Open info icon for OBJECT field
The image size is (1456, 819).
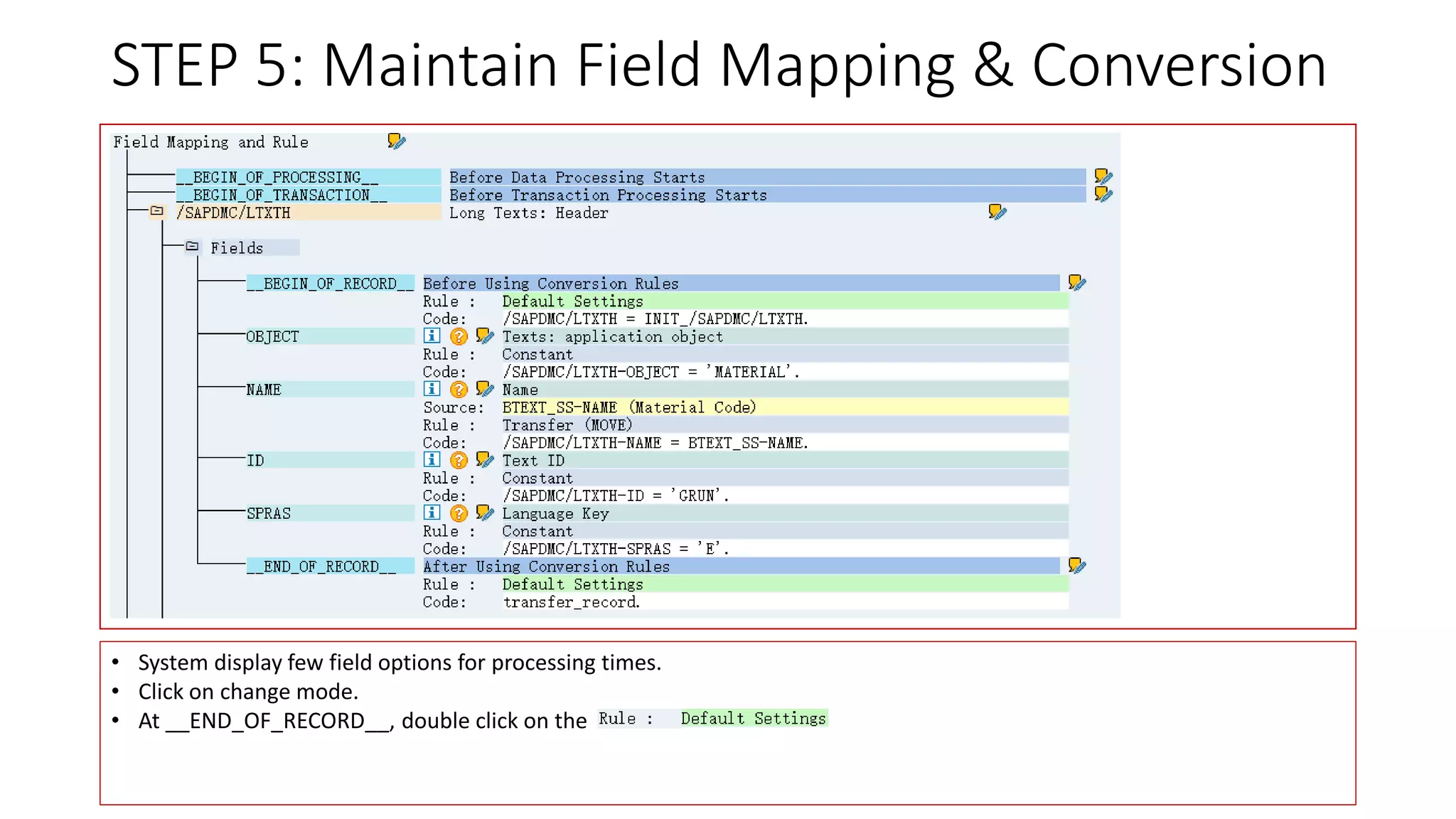point(432,336)
